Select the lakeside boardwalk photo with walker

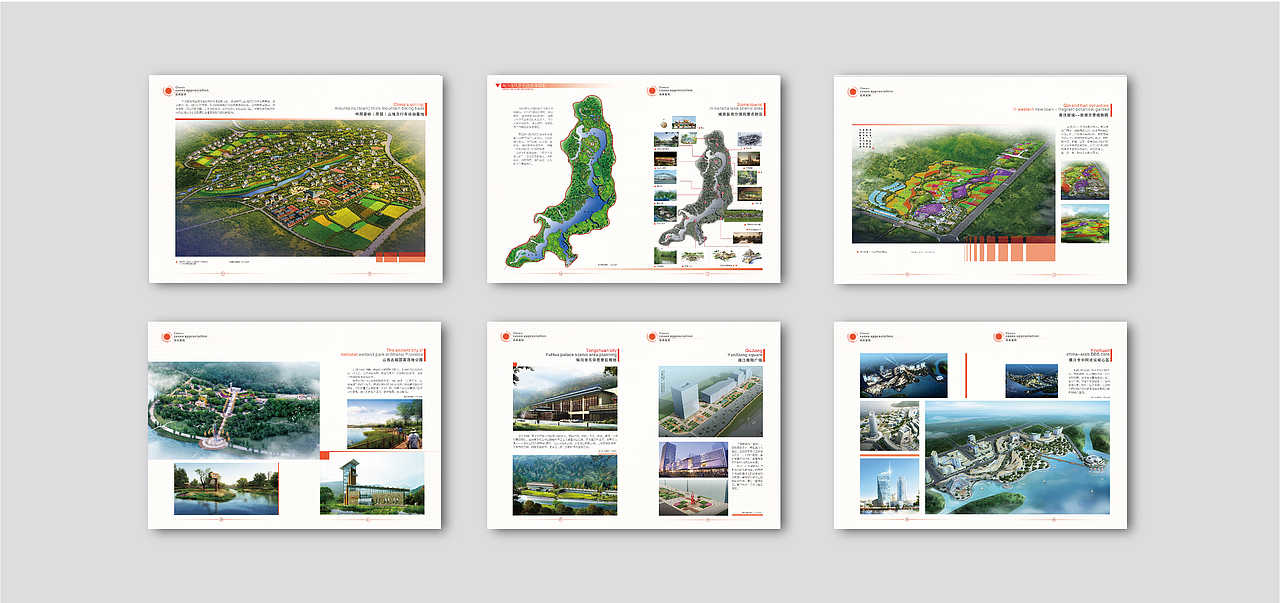[x=384, y=424]
